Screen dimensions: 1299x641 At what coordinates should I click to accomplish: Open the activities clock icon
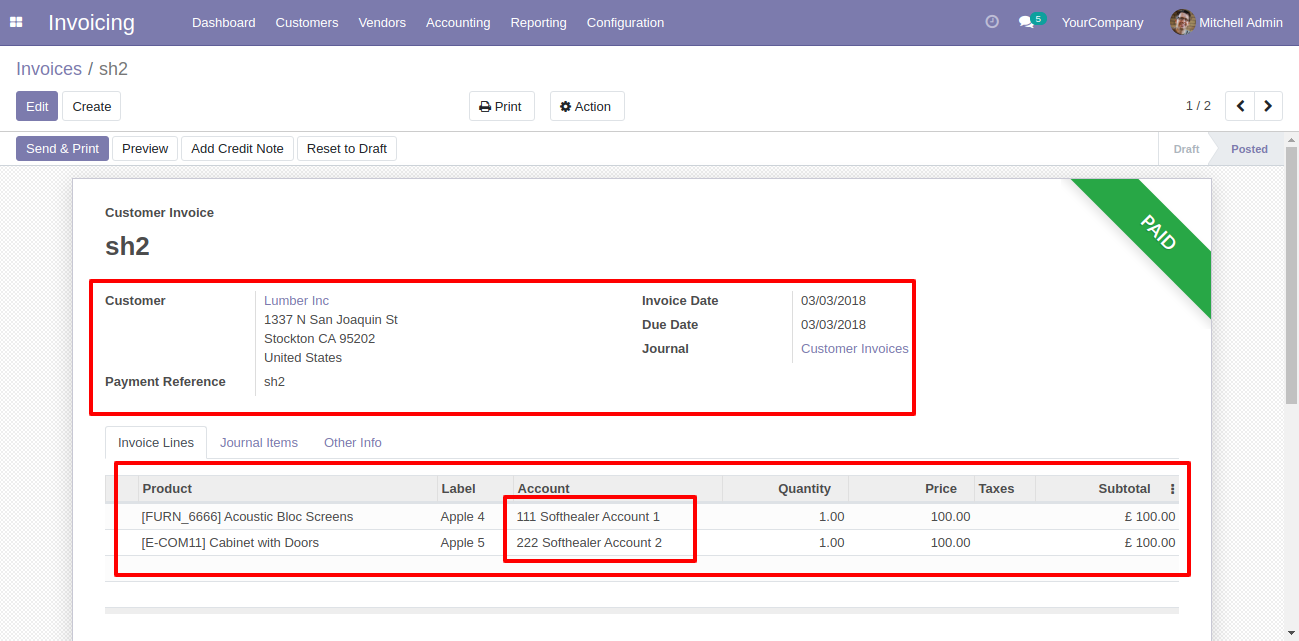992,22
